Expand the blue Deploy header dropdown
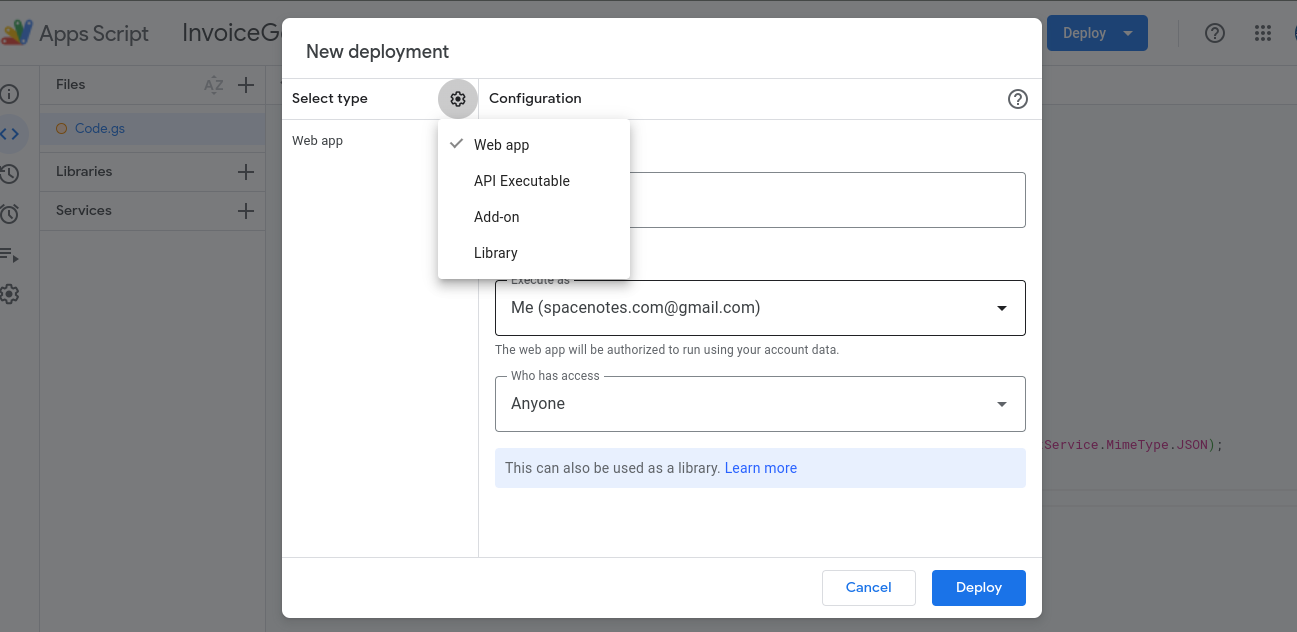 point(1129,33)
